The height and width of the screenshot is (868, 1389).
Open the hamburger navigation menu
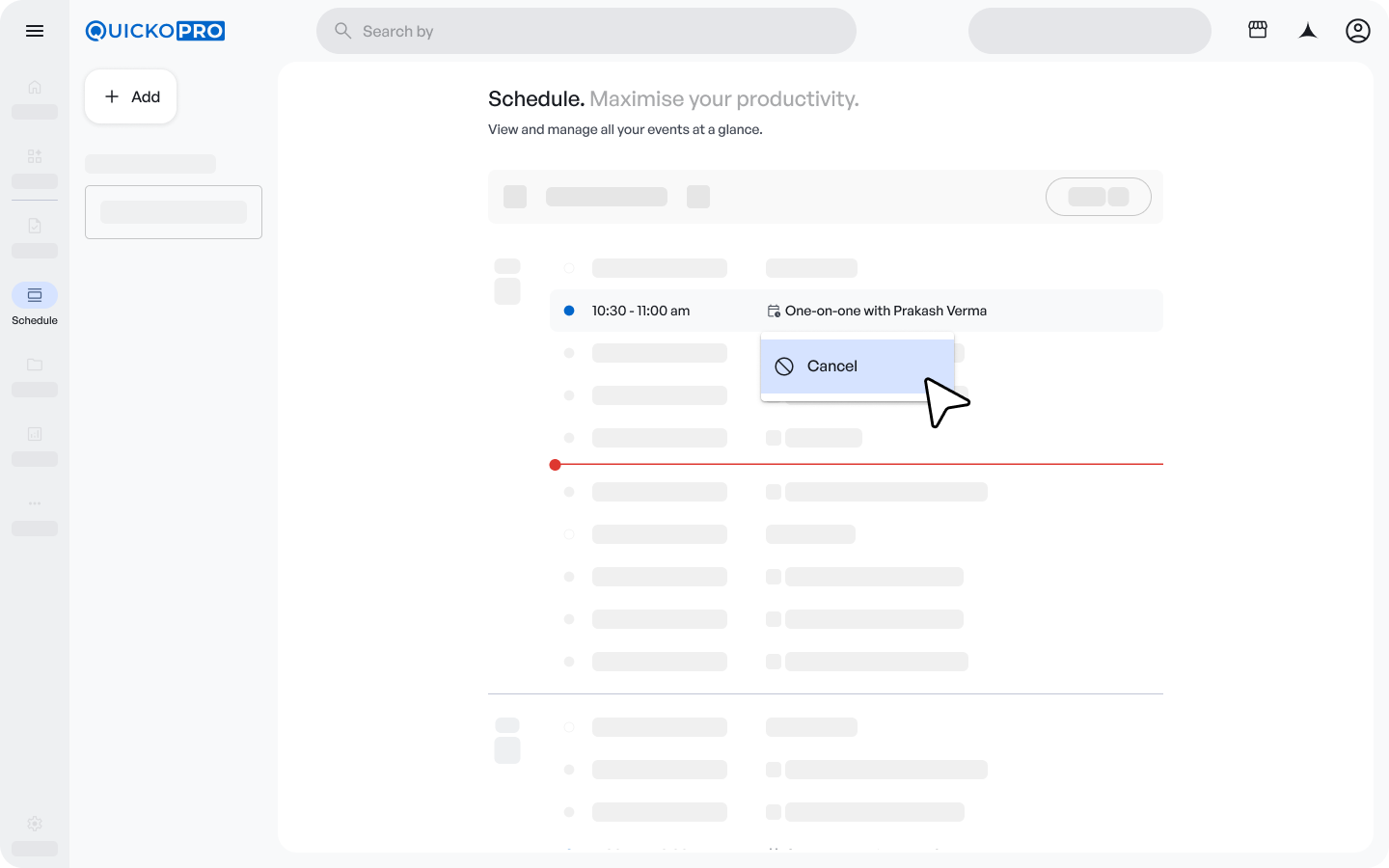(35, 31)
